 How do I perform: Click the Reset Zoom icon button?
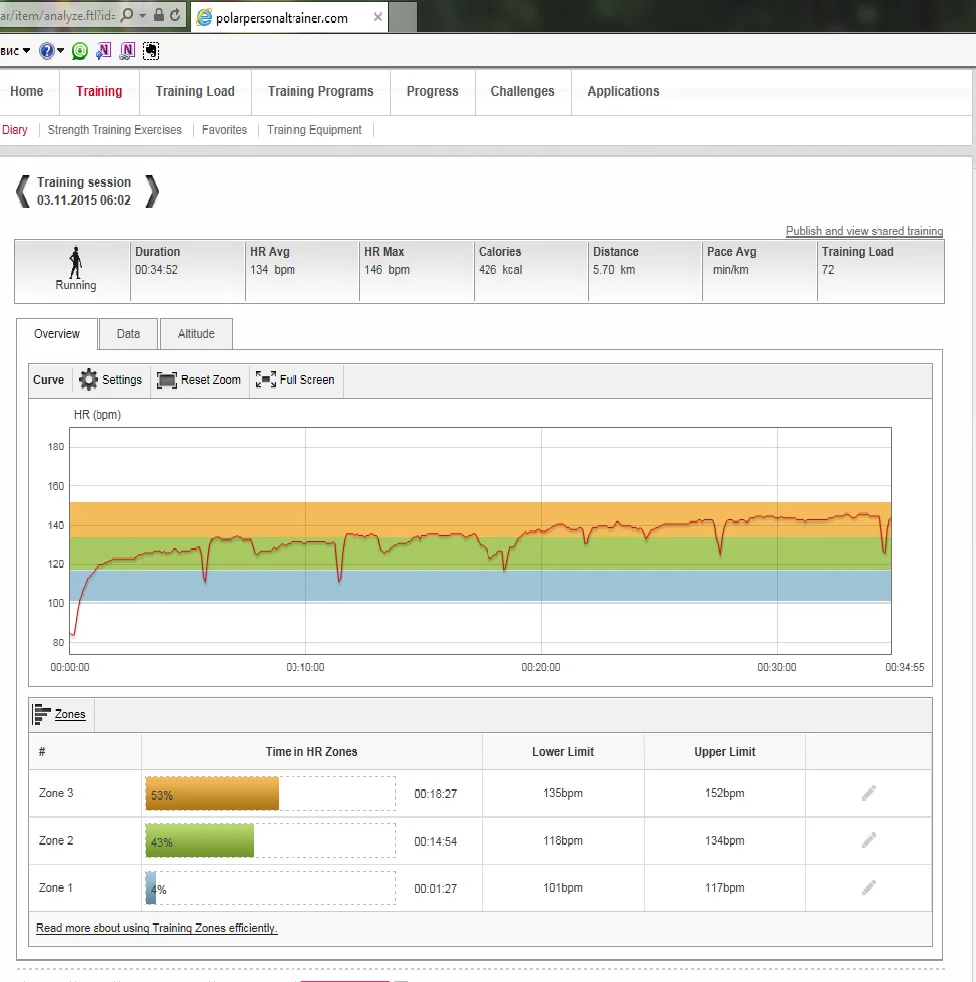pyautogui.click(x=167, y=380)
